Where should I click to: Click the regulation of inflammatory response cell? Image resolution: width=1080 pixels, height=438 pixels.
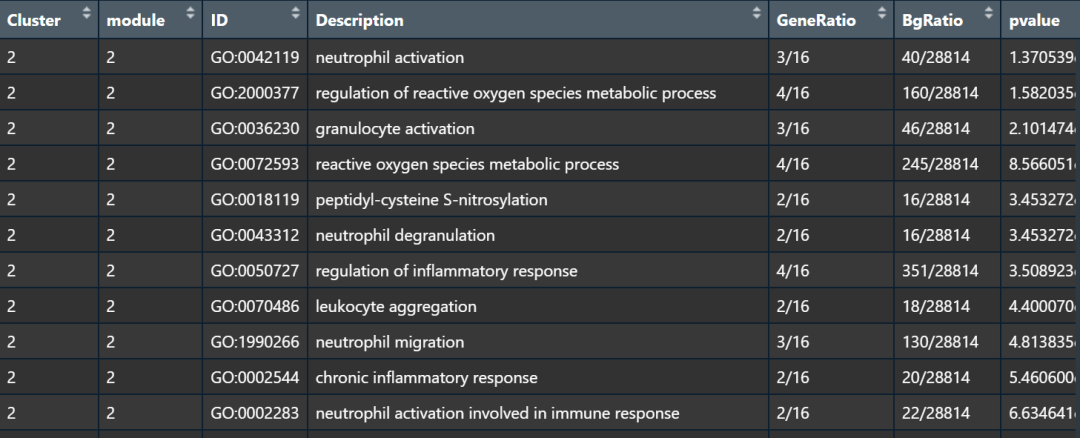pos(446,271)
